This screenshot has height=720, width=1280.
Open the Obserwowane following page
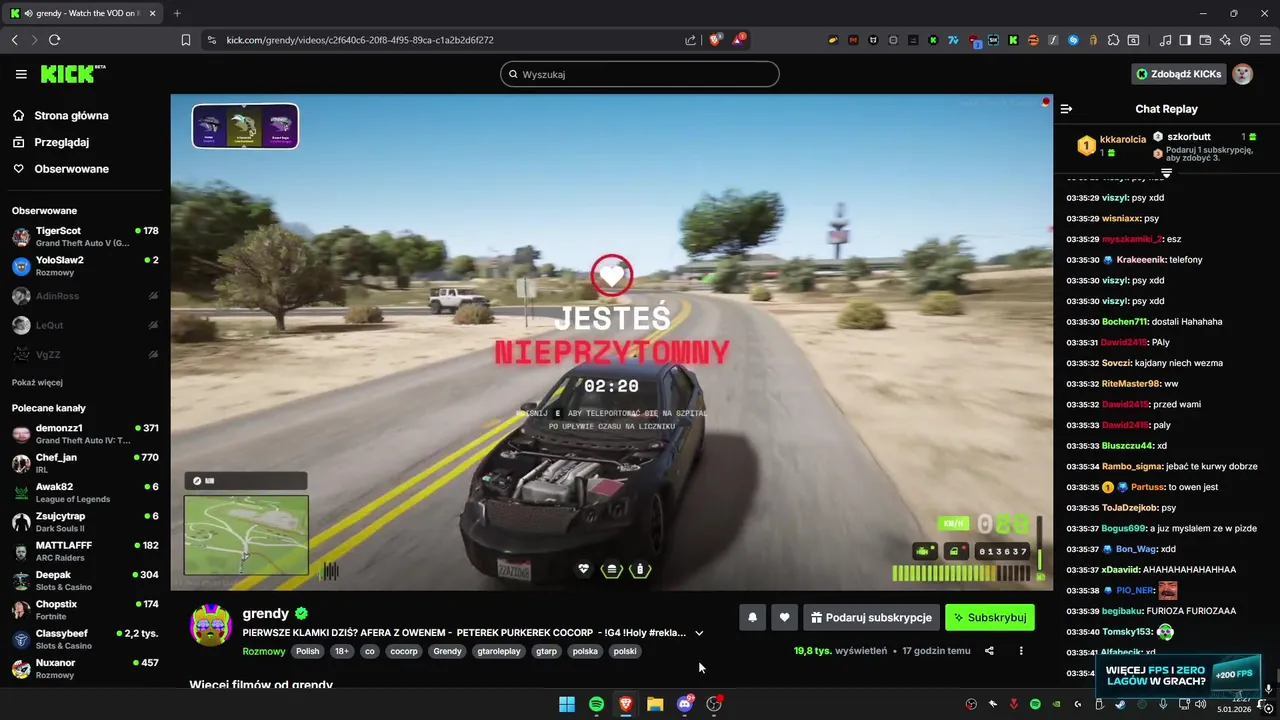(x=71, y=169)
